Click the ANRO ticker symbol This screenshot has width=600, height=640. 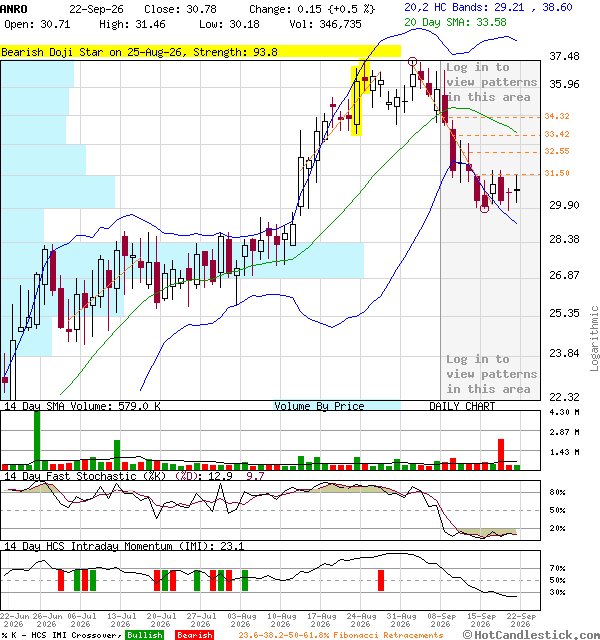[x=14, y=9]
